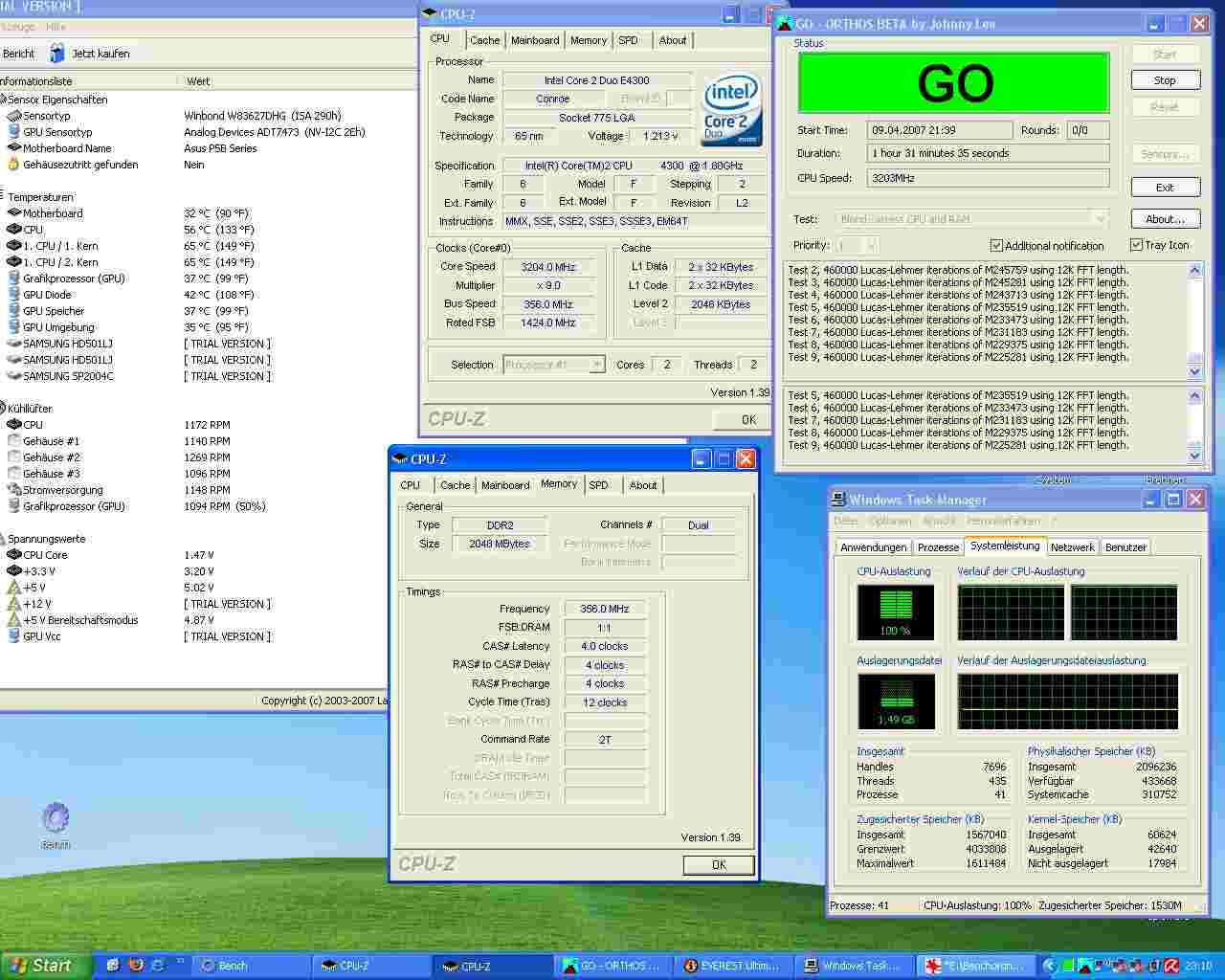Click the CPU usage tray meter icon
This screenshot has height=980, width=1225.
(1069, 966)
